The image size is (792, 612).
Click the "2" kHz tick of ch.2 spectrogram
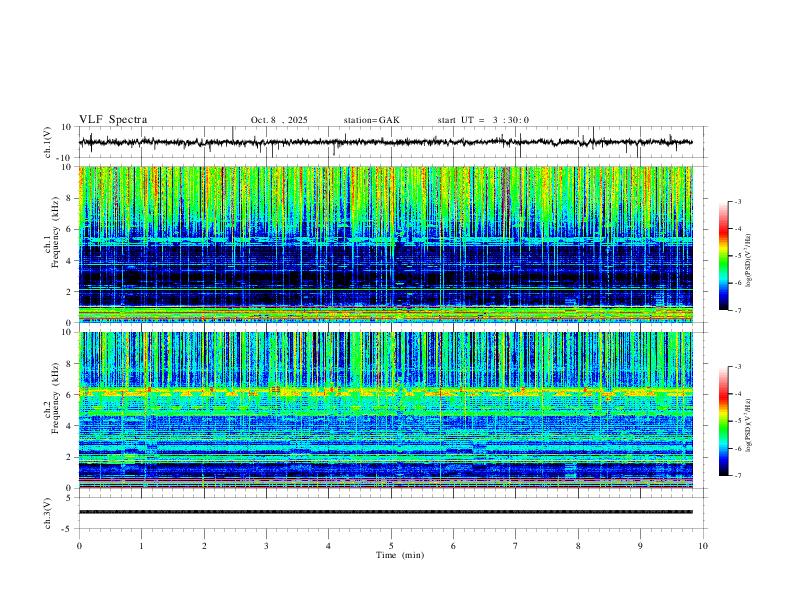point(70,457)
